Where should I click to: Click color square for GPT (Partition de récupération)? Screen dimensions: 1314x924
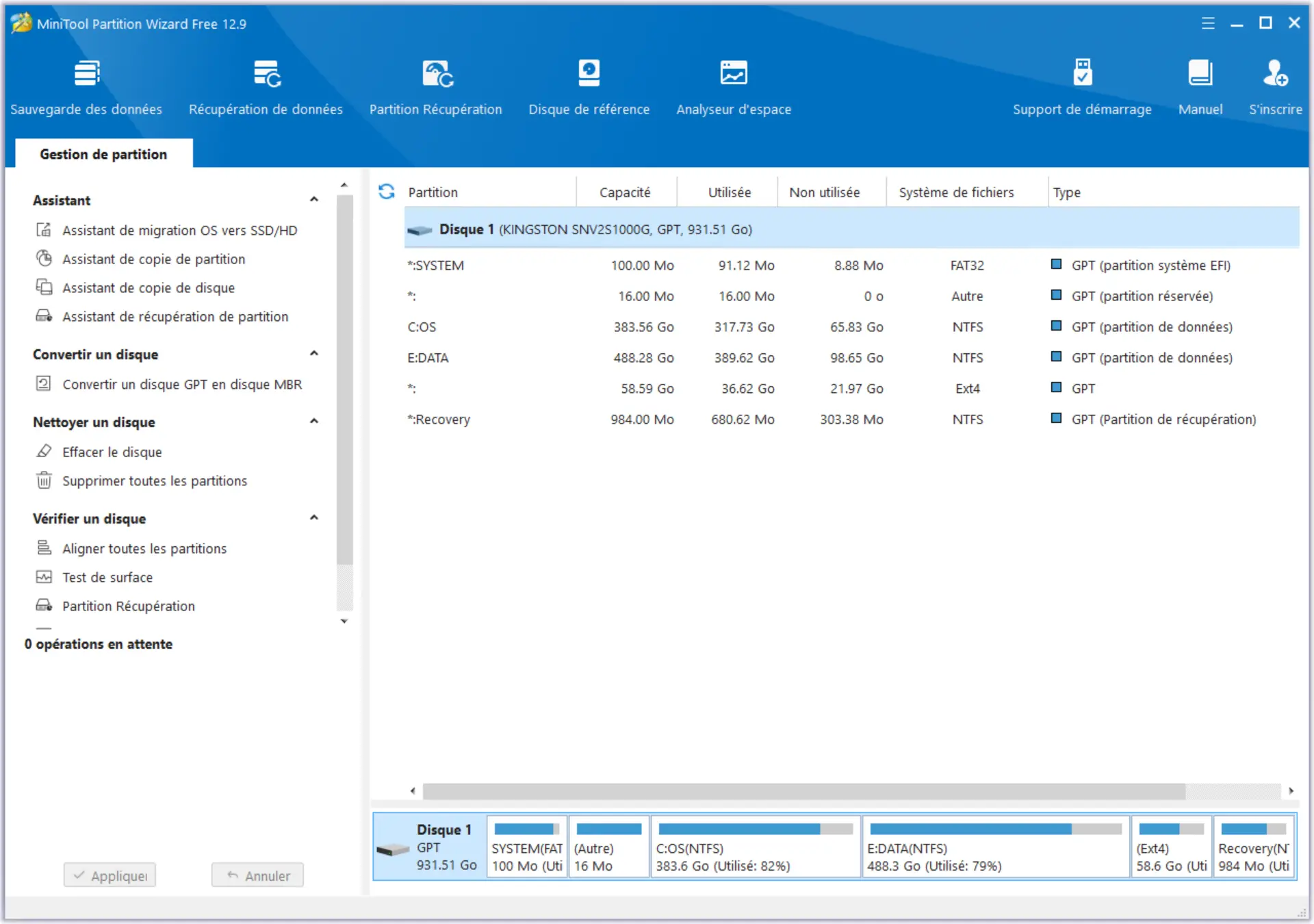(1056, 418)
